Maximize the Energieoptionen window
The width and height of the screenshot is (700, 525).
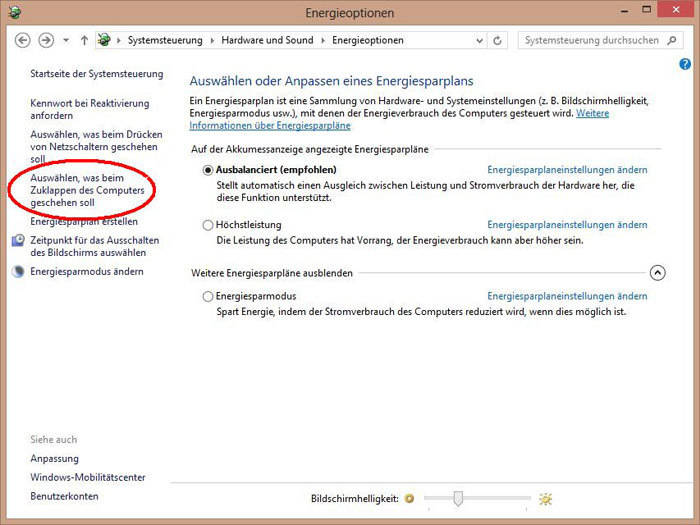pyautogui.click(x=646, y=9)
